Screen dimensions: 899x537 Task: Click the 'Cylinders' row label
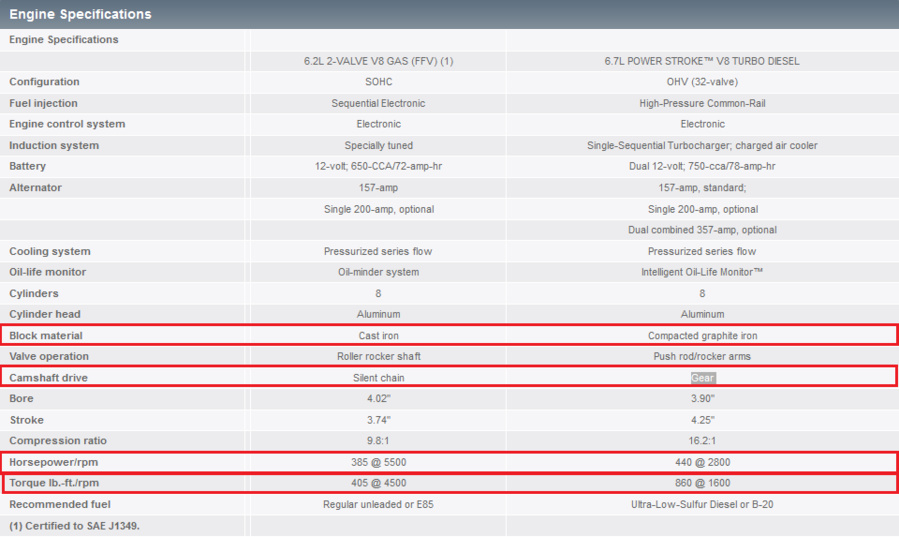click(x=34, y=293)
